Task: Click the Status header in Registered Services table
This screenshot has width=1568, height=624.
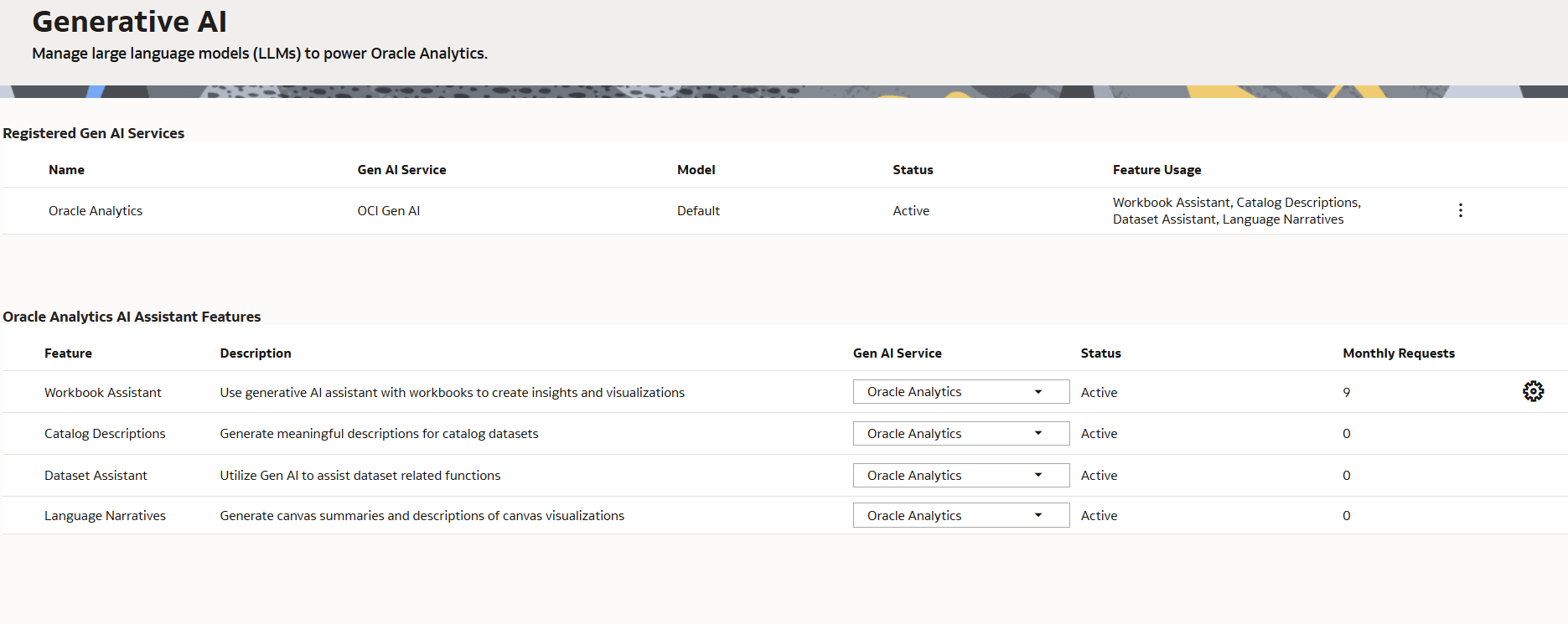Action: [913, 170]
